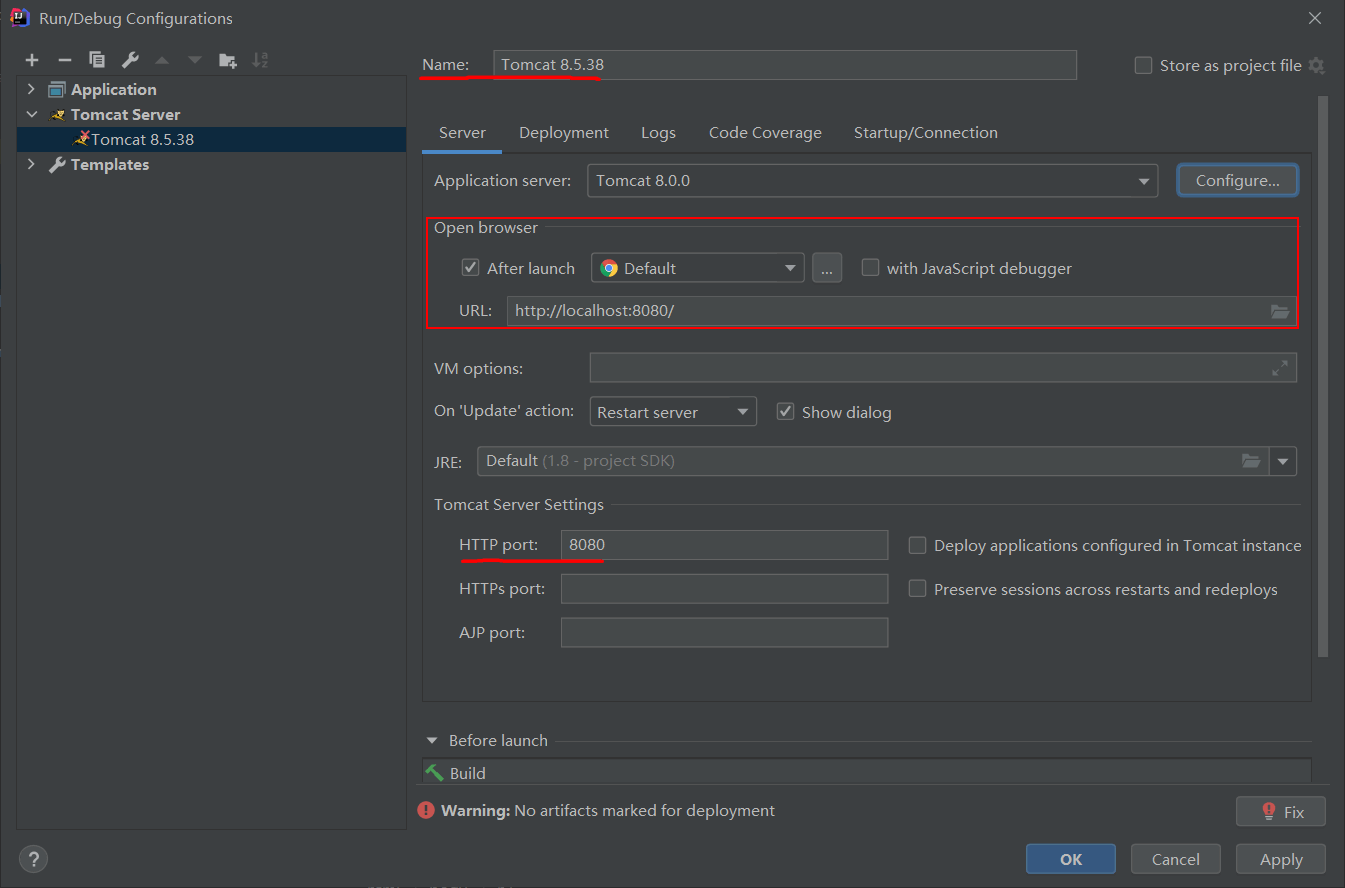
Task: Move configuration down arrow icon
Action: (x=194, y=60)
